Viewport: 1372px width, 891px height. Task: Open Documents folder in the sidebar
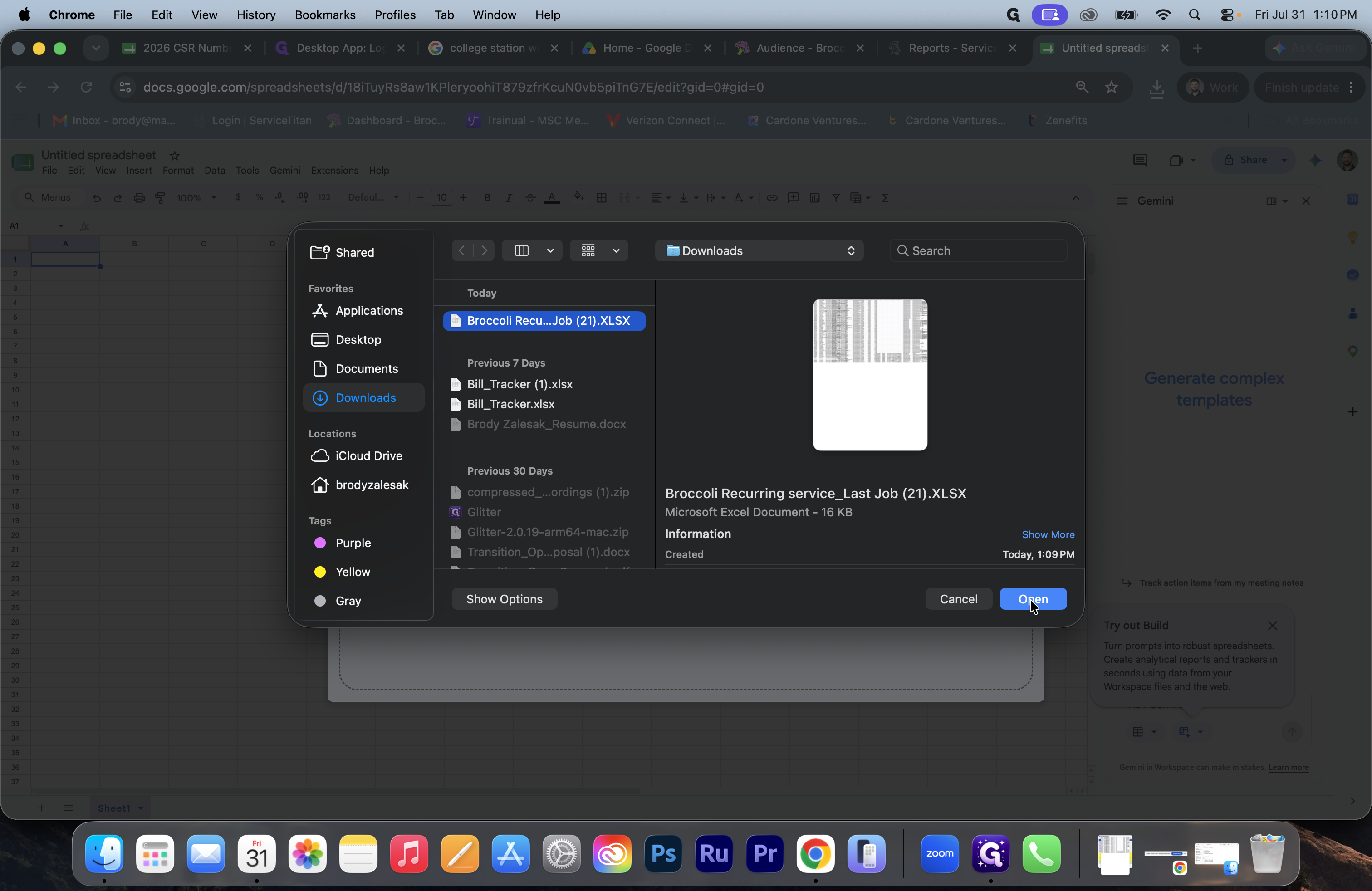point(364,368)
